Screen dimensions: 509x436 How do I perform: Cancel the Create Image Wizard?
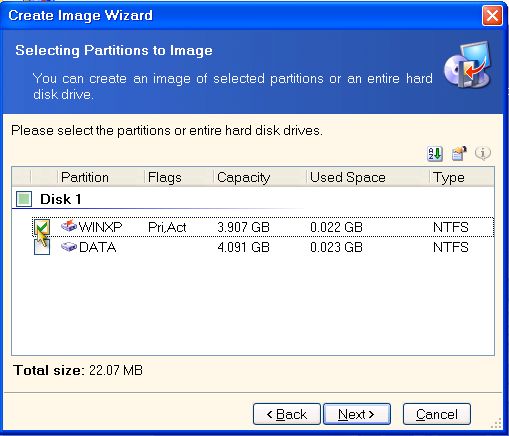437,414
